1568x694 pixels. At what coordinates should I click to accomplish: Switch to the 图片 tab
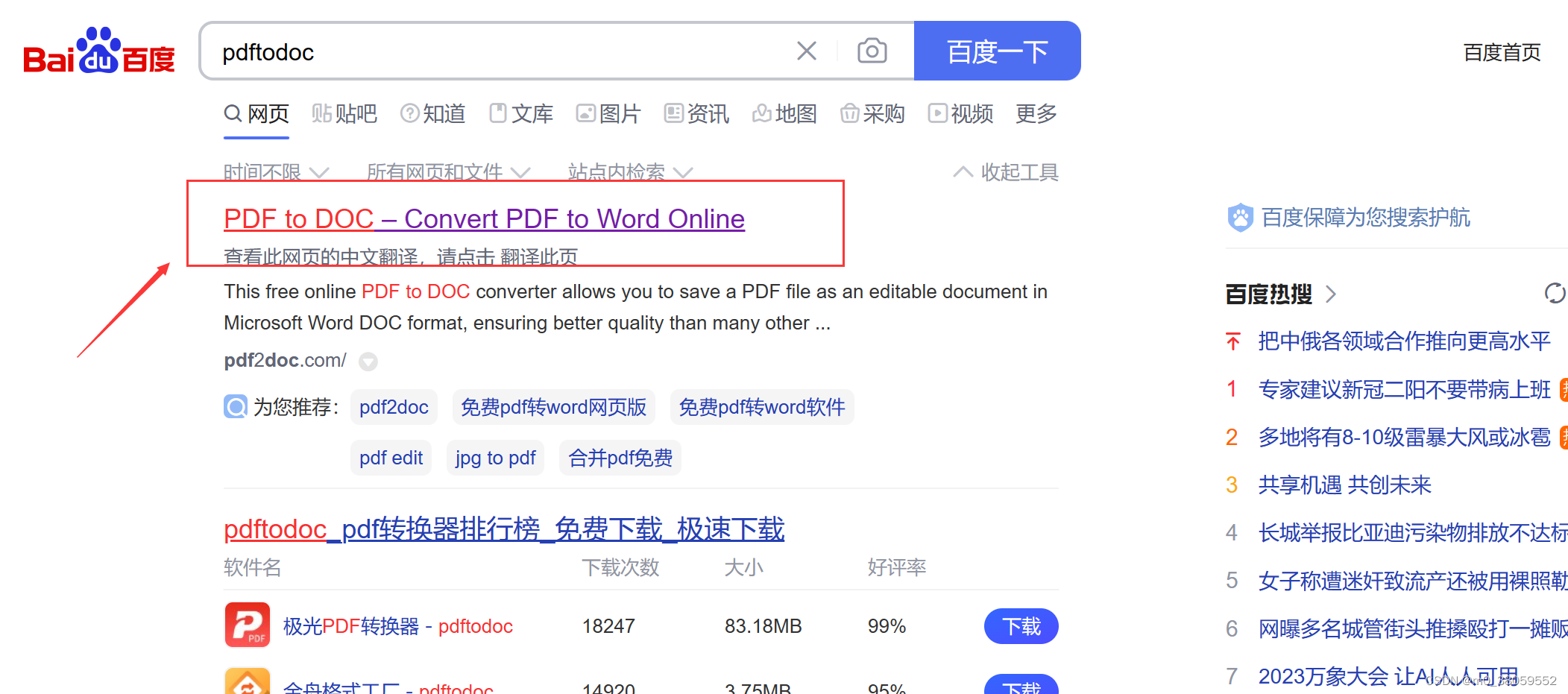coord(620,113)
